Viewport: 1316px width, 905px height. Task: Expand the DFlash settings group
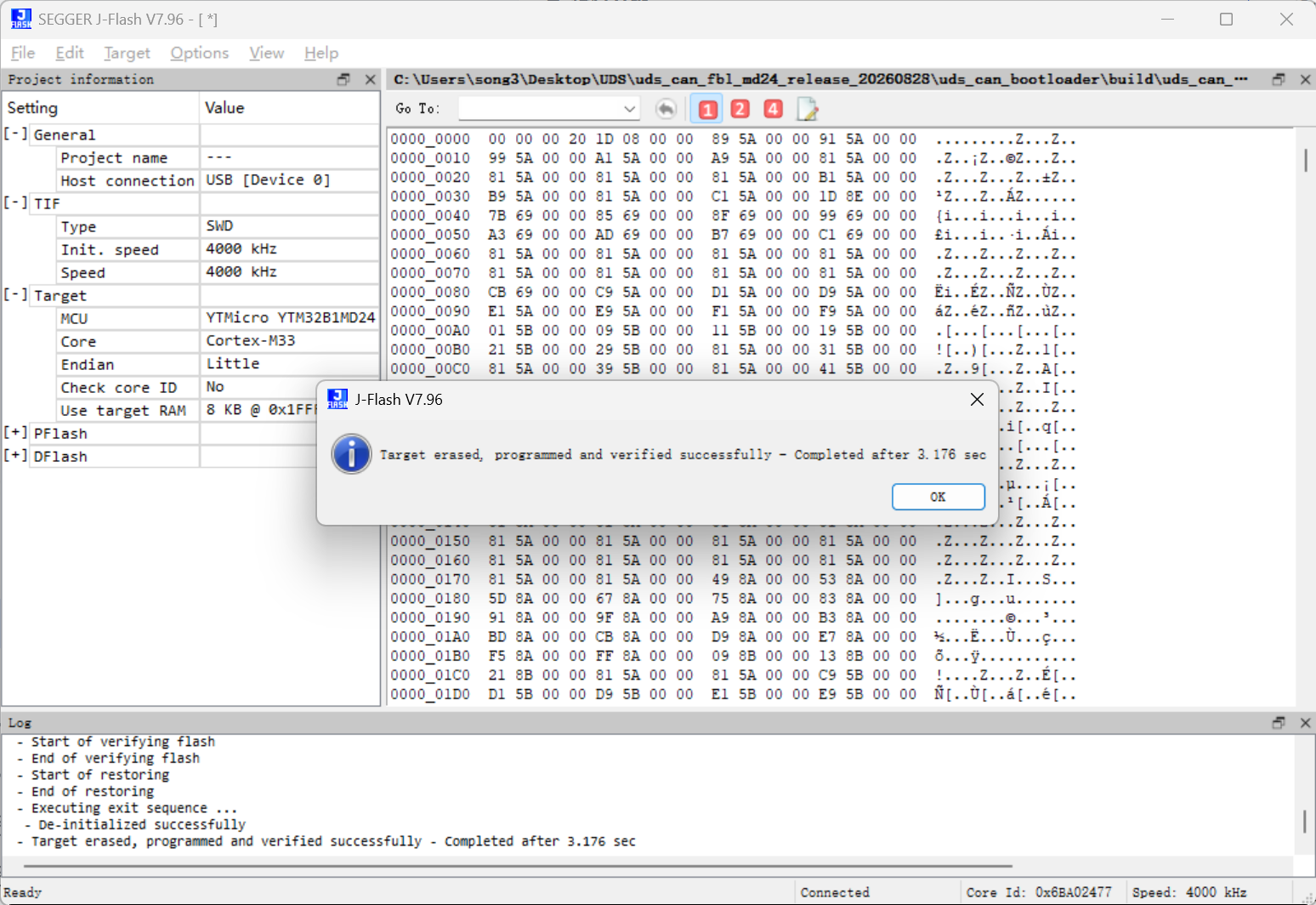16,456
